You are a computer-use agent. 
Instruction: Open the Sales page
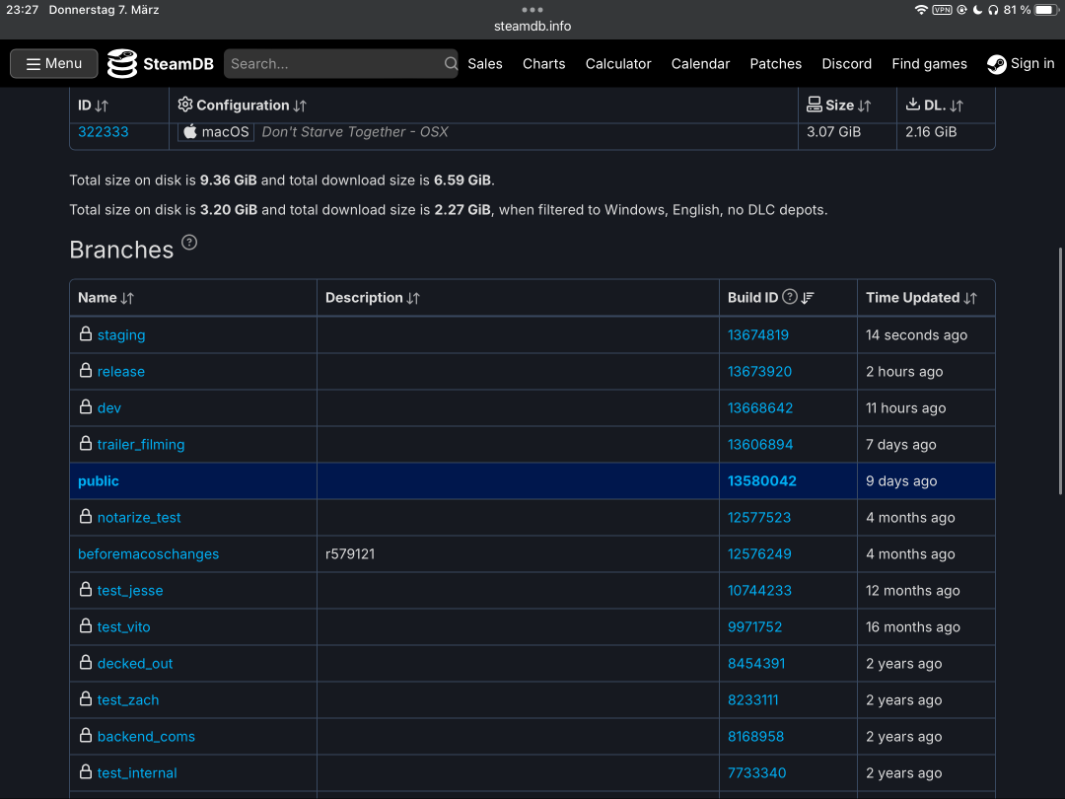click(x=485, y=64)
